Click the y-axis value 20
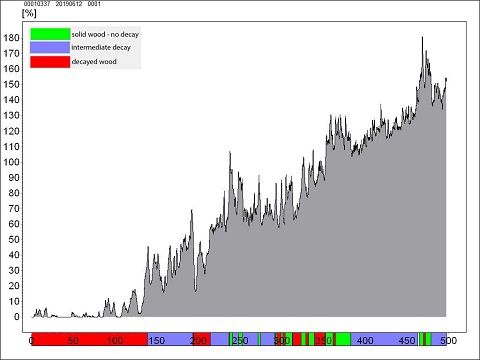This screenshot has width=480, height=360. pyautogui.click(x=14, y=286)
